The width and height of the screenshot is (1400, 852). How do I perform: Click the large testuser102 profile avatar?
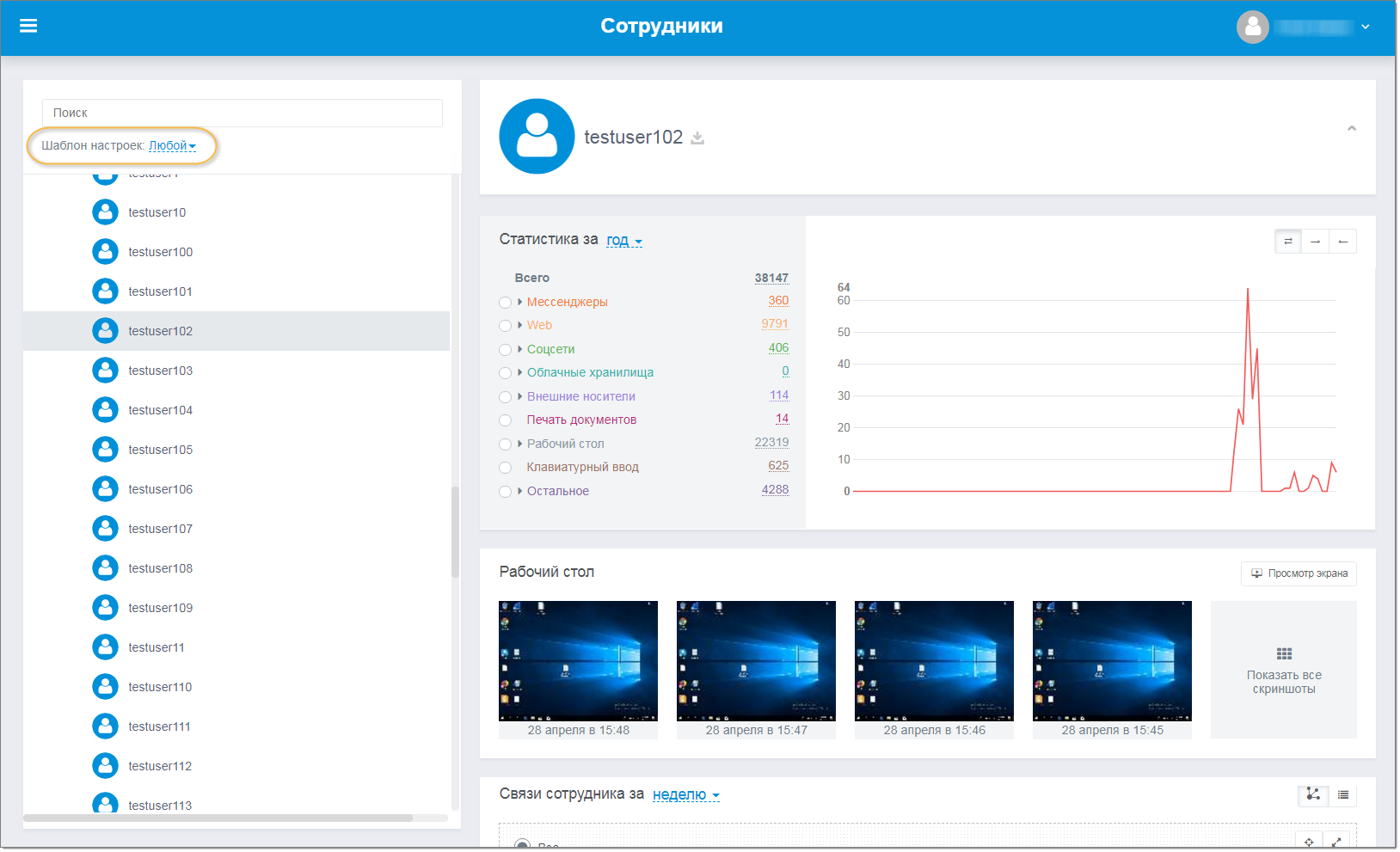(x=537, y=137)
